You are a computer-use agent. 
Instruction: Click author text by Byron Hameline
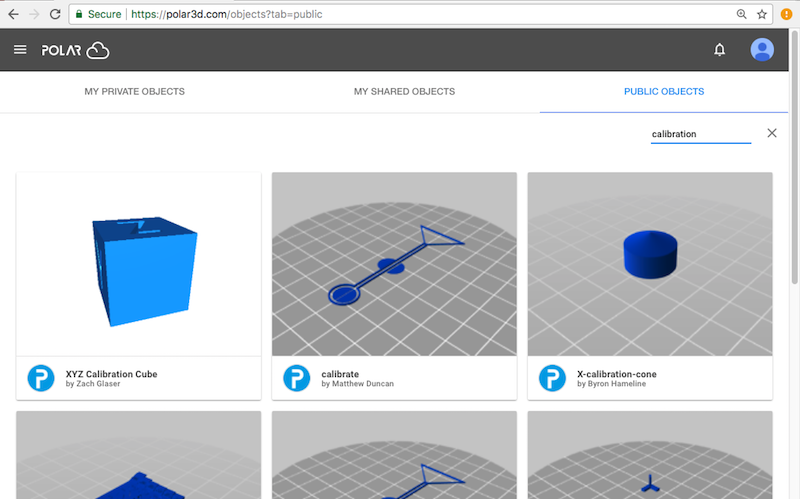click(x=611, y=384)
